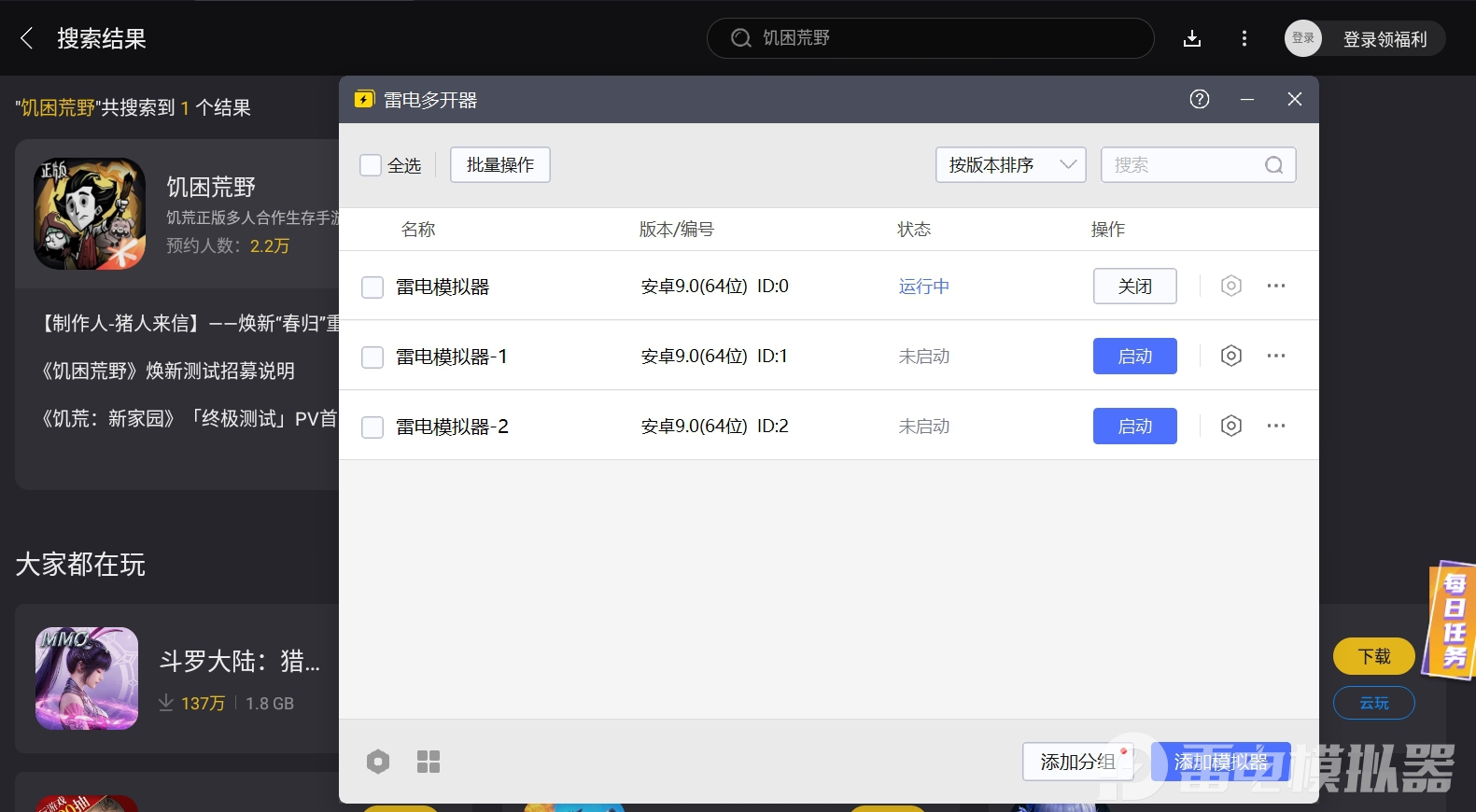This screenshot has height=812, width=1476.
Task: Switch to grid view icon
Action: (x=428, y=762)
